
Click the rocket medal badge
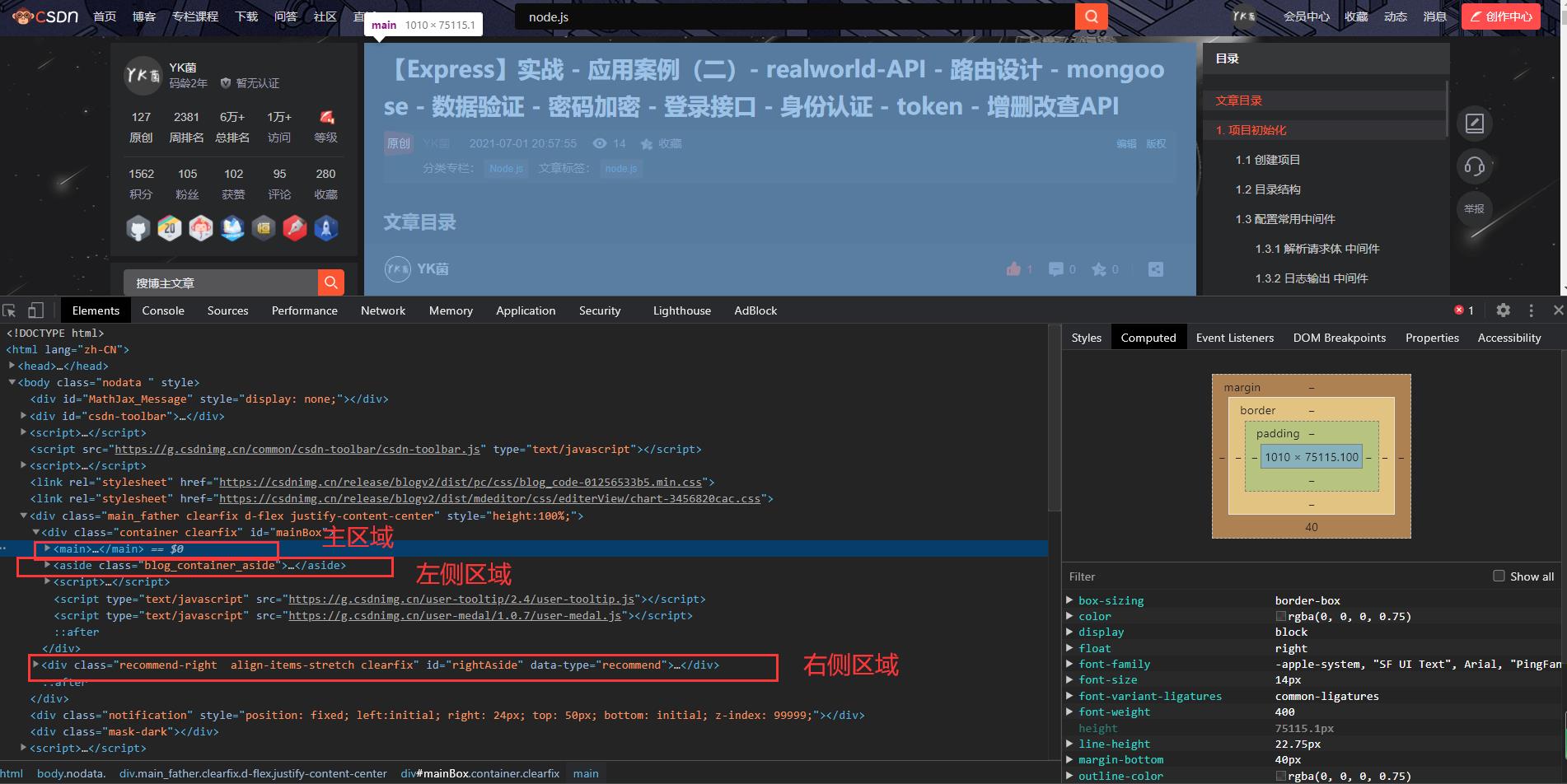(x=326, y=228)
